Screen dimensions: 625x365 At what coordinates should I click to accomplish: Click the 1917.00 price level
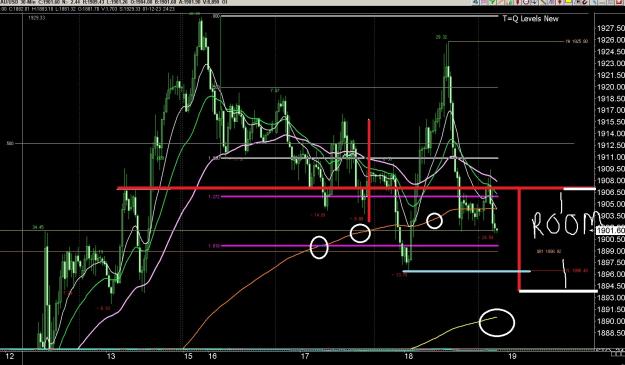point(611,110)
